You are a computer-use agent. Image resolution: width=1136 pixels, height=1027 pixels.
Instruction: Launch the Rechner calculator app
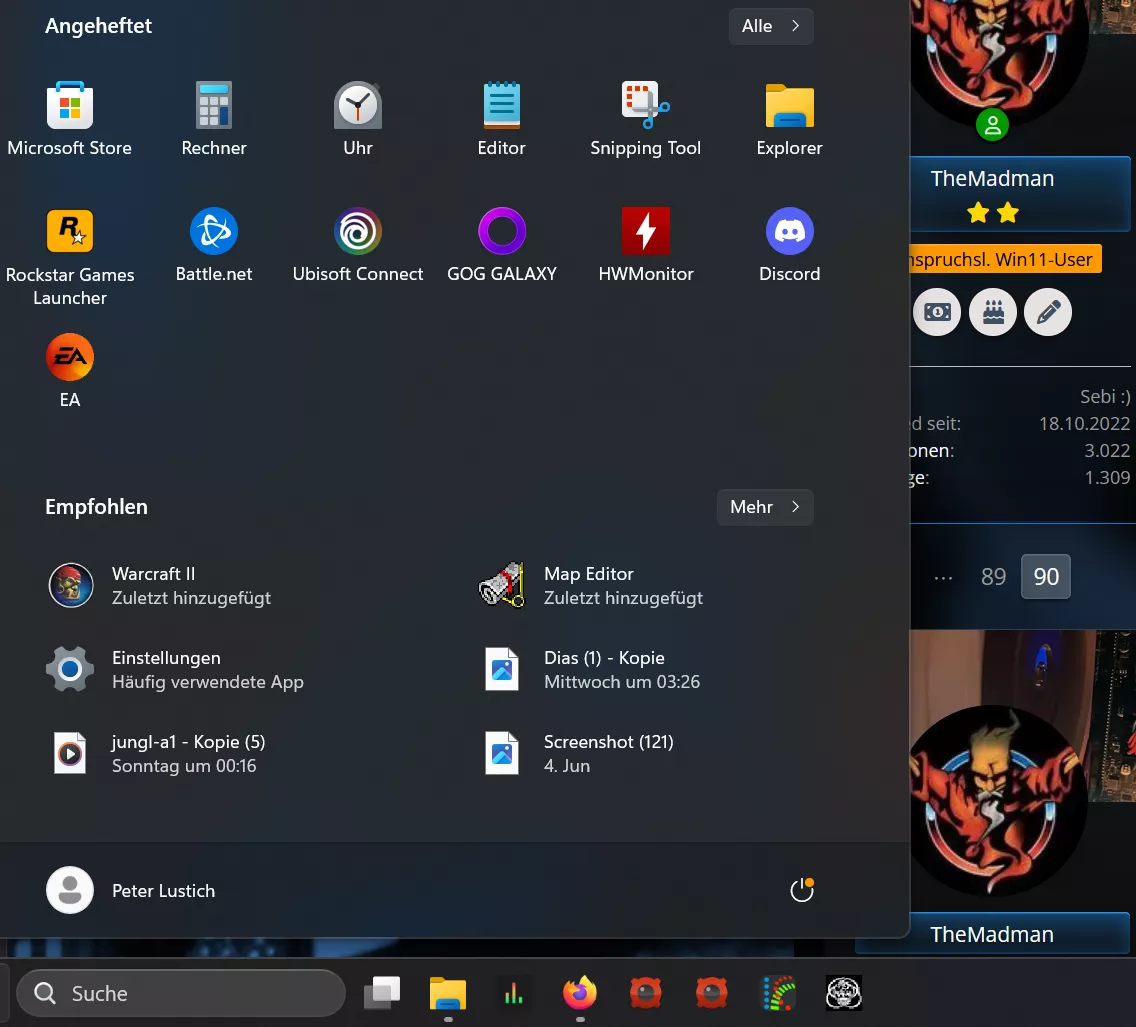[214, 120]
